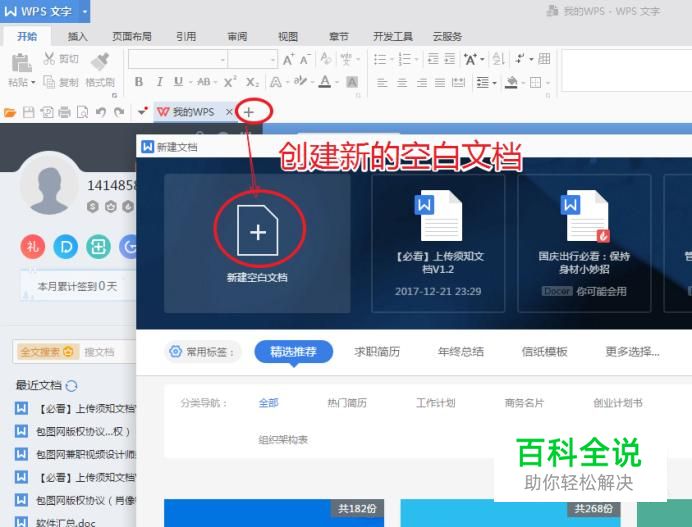The width and height of the screenshot is (692, 527).
Task: Open 软件汇总.doc in recent documents
Action: 65,523
